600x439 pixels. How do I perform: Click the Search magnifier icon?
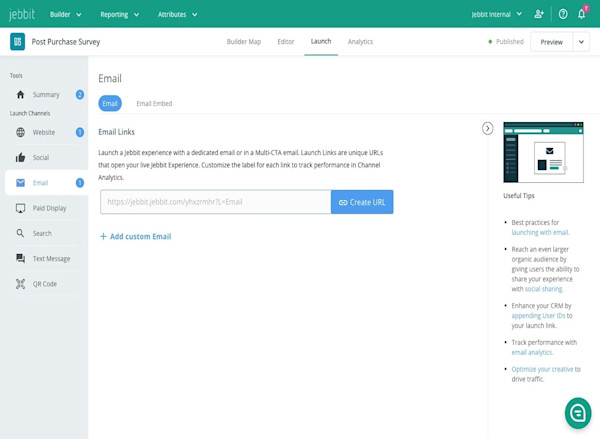click(20, 233)
